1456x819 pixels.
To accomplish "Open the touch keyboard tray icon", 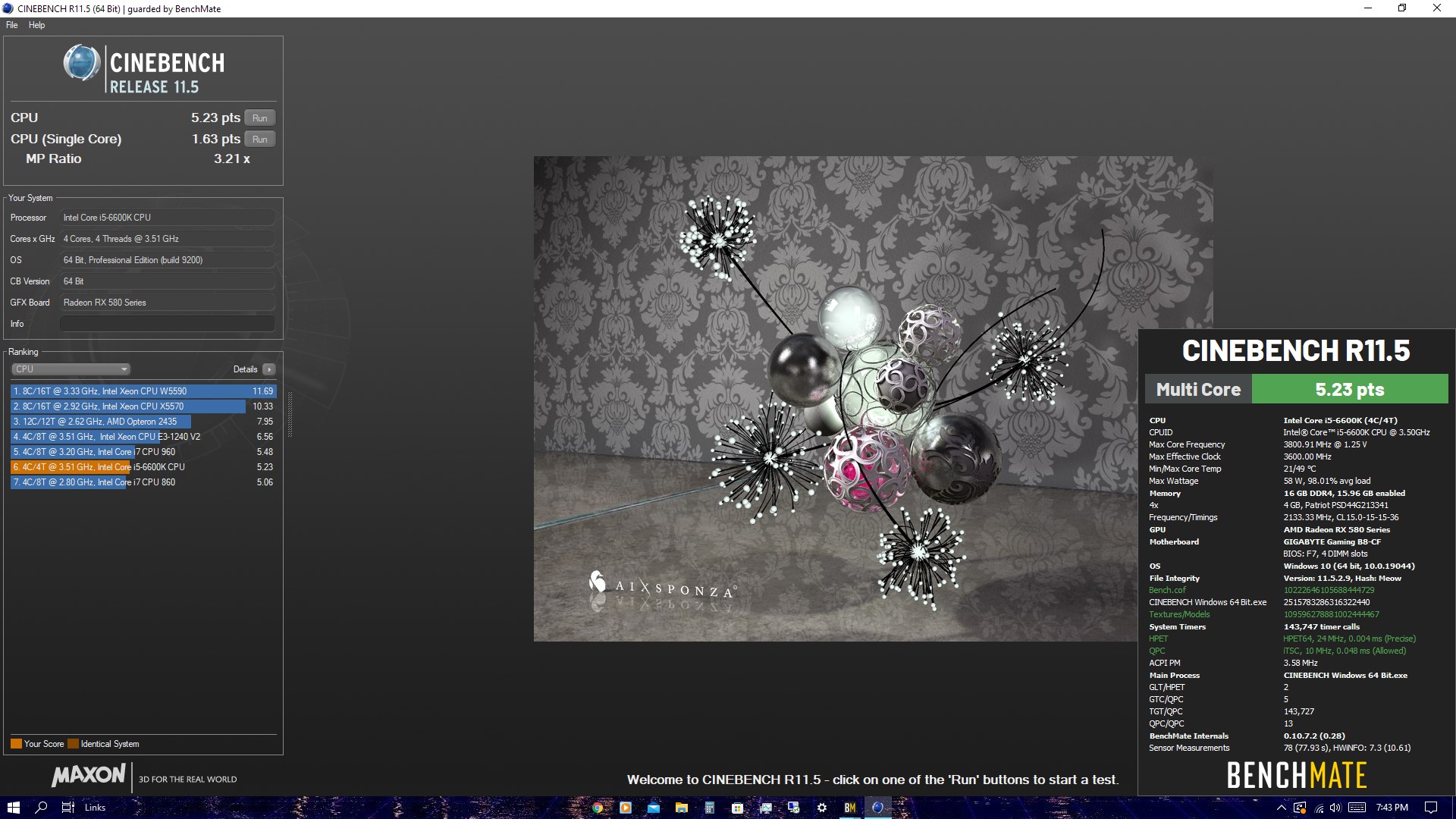I will point(1357,808).
